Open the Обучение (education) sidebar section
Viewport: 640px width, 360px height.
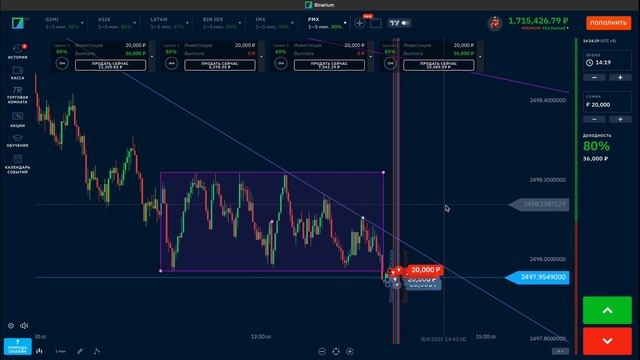[x=18, y=140]
